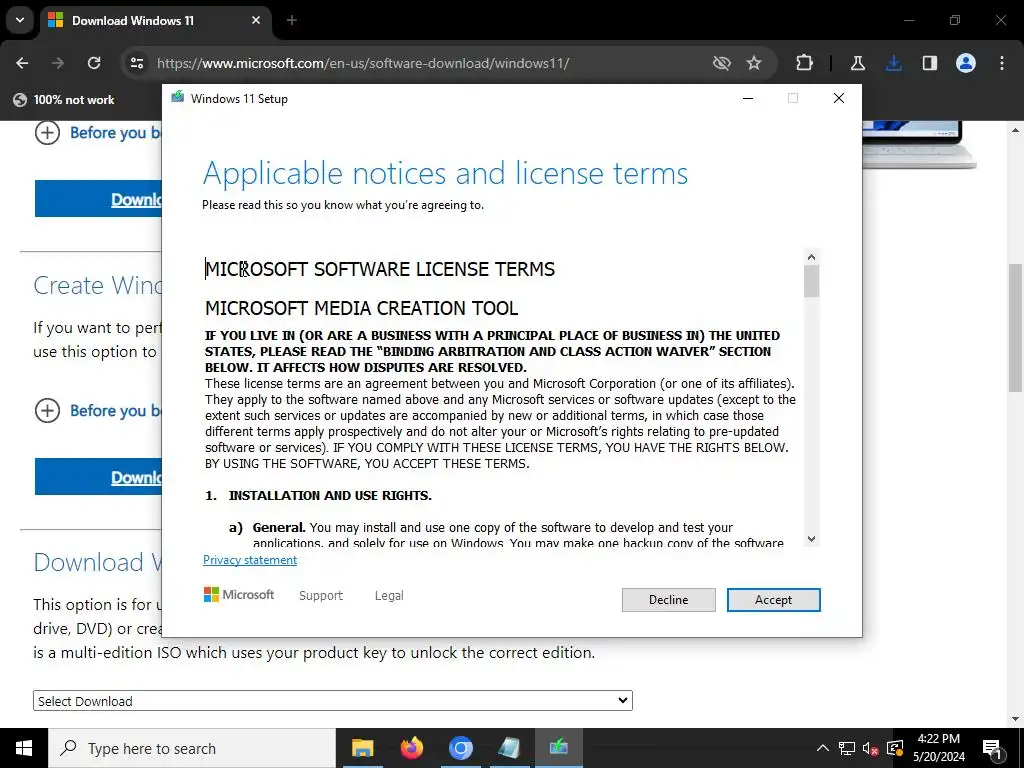
Task: Open the Support link in setup
Action: (321, 596)
